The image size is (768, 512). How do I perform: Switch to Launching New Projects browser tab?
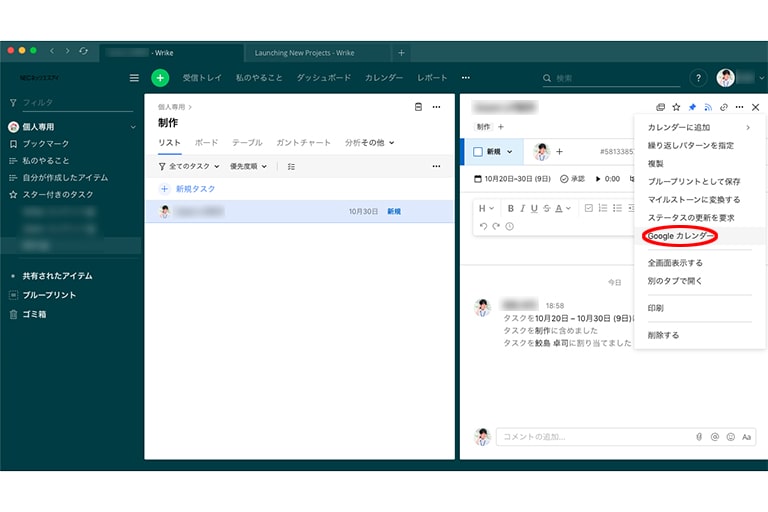click(x=318, y=53)
